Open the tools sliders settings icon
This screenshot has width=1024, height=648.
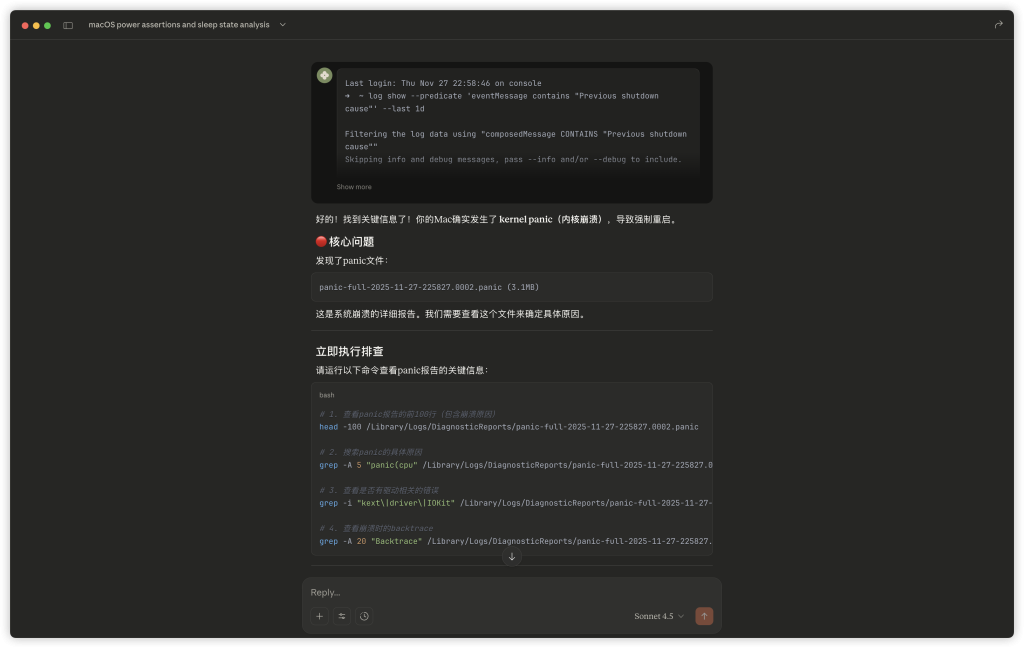click(x=342, y=616)
